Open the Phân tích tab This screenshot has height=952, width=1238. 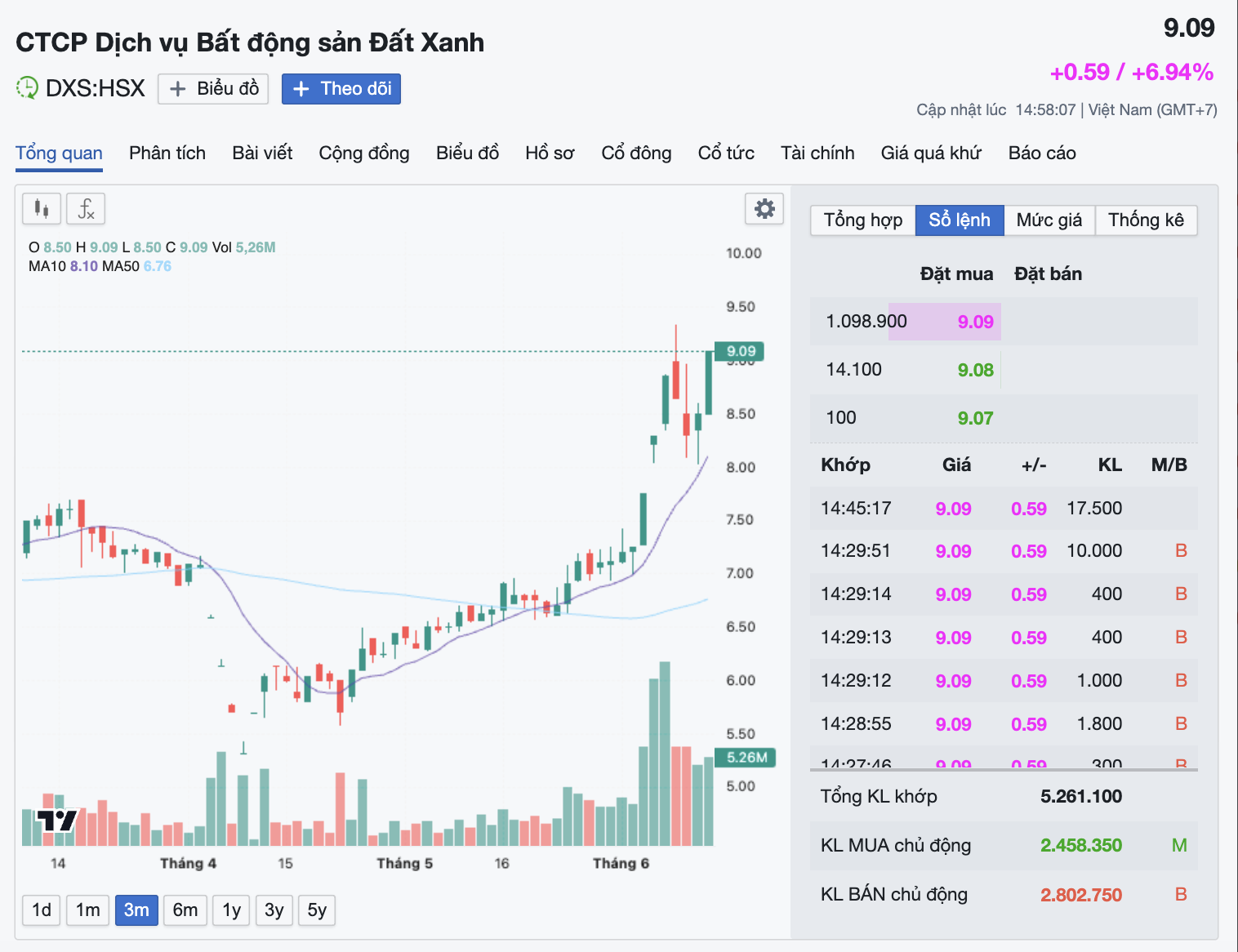point(167,153)
